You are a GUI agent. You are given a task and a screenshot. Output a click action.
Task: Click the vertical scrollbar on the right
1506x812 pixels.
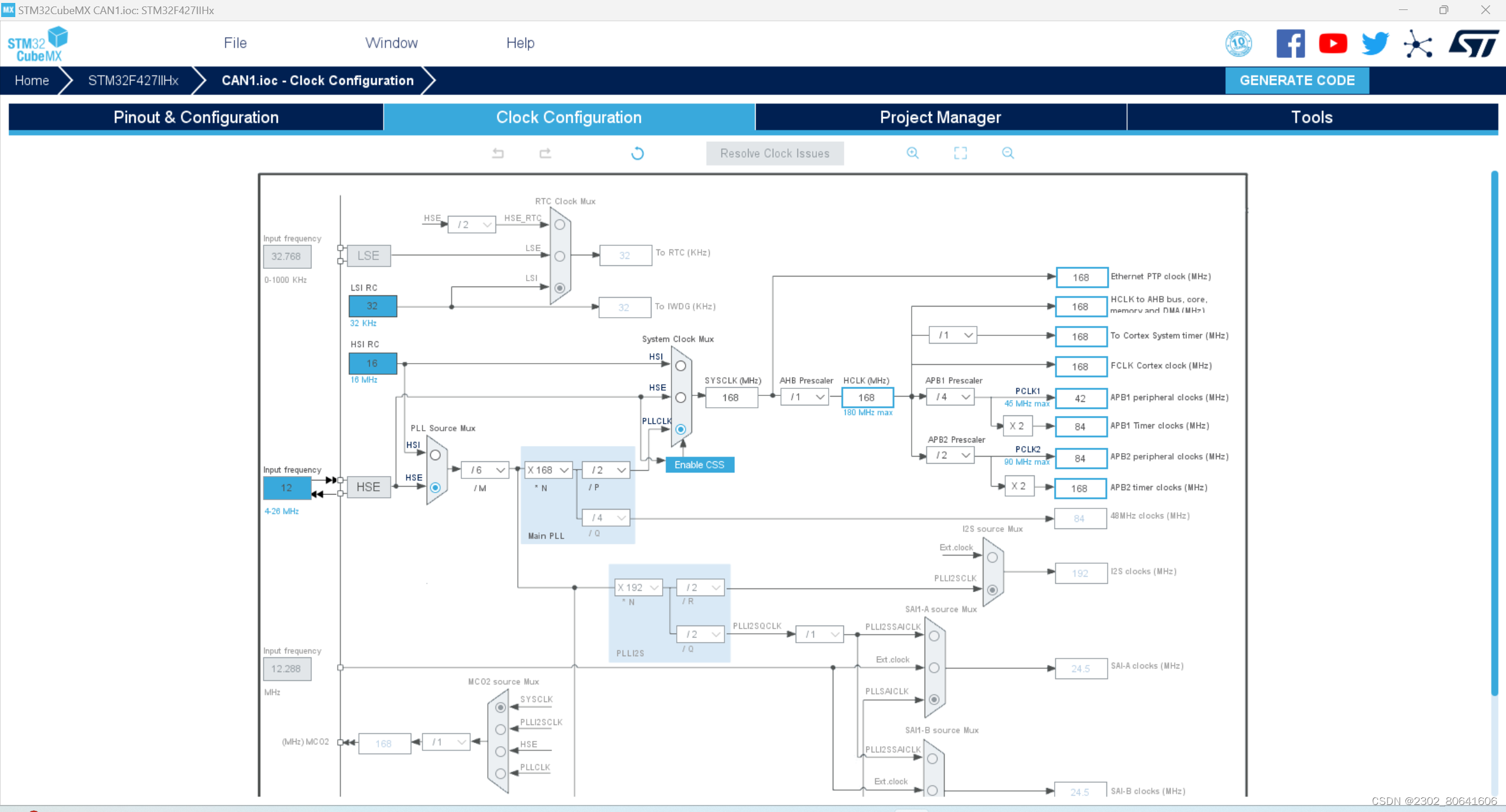tap(1493, 432)
